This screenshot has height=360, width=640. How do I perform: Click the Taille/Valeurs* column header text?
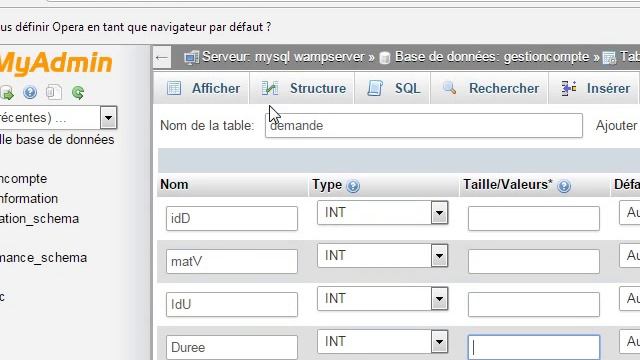point(508,184)
